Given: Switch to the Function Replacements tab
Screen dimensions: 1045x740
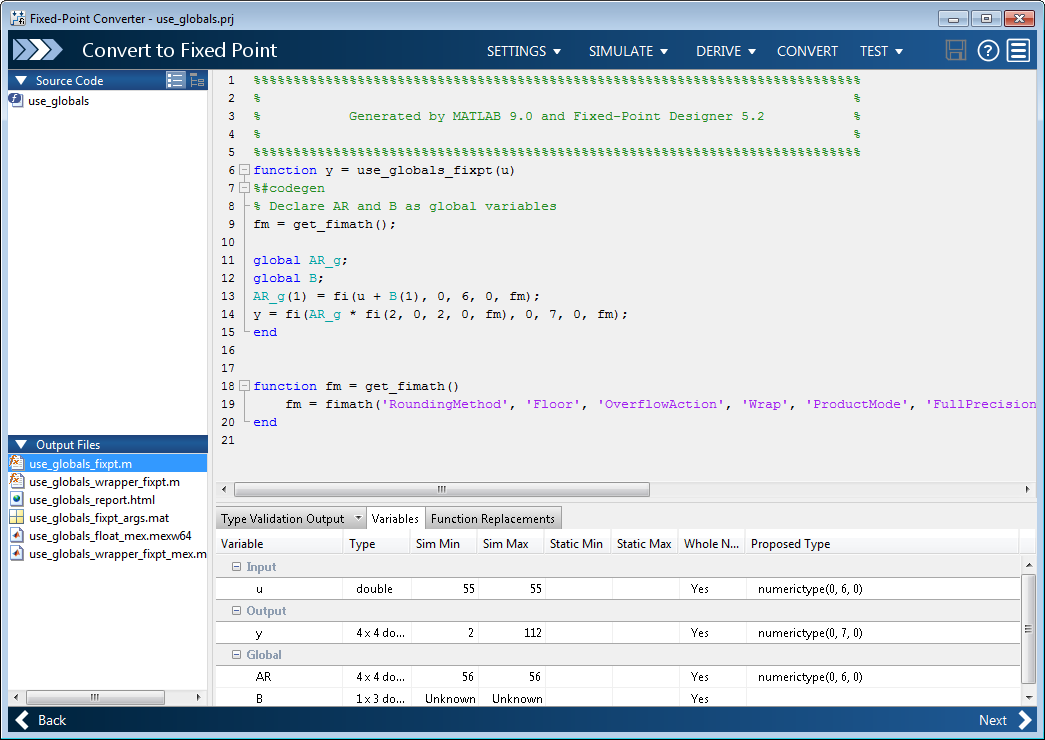Looking at the screenshot, I should [x=492, y=518].
